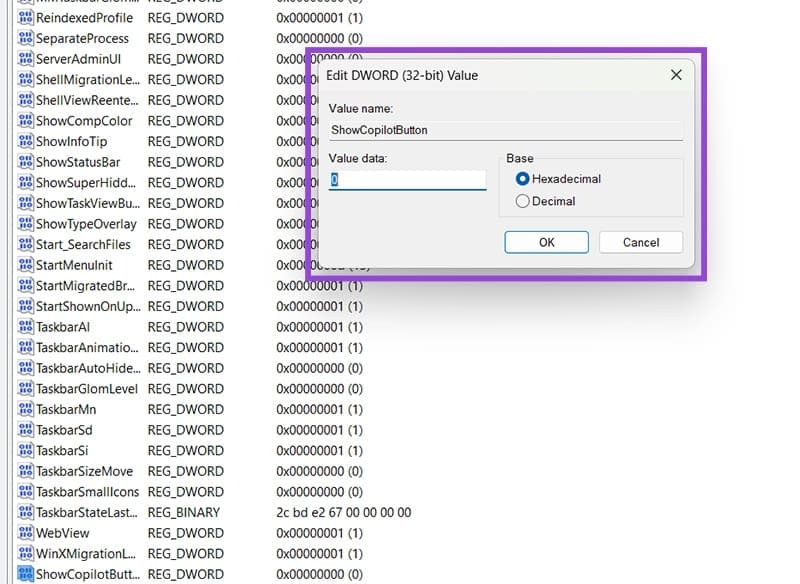Click the TaskbarStateLastRun binary value icon
The image size is (800, 584).
click(x=26, y=512)
